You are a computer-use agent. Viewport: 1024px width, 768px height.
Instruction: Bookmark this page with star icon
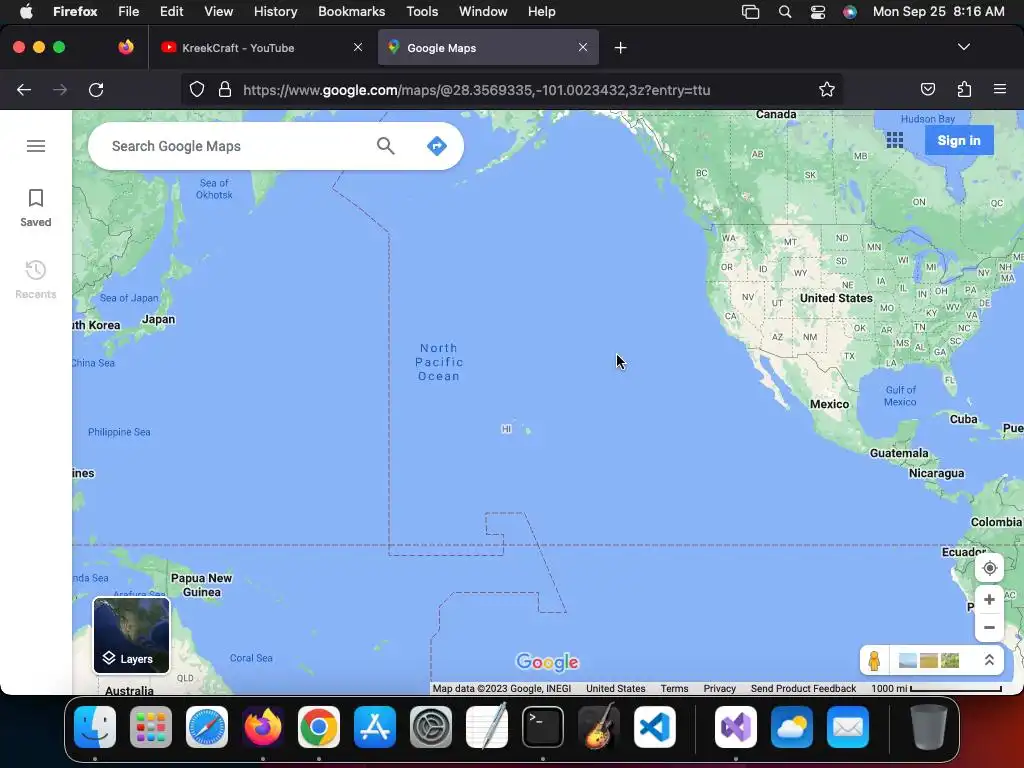coord(827,90)
